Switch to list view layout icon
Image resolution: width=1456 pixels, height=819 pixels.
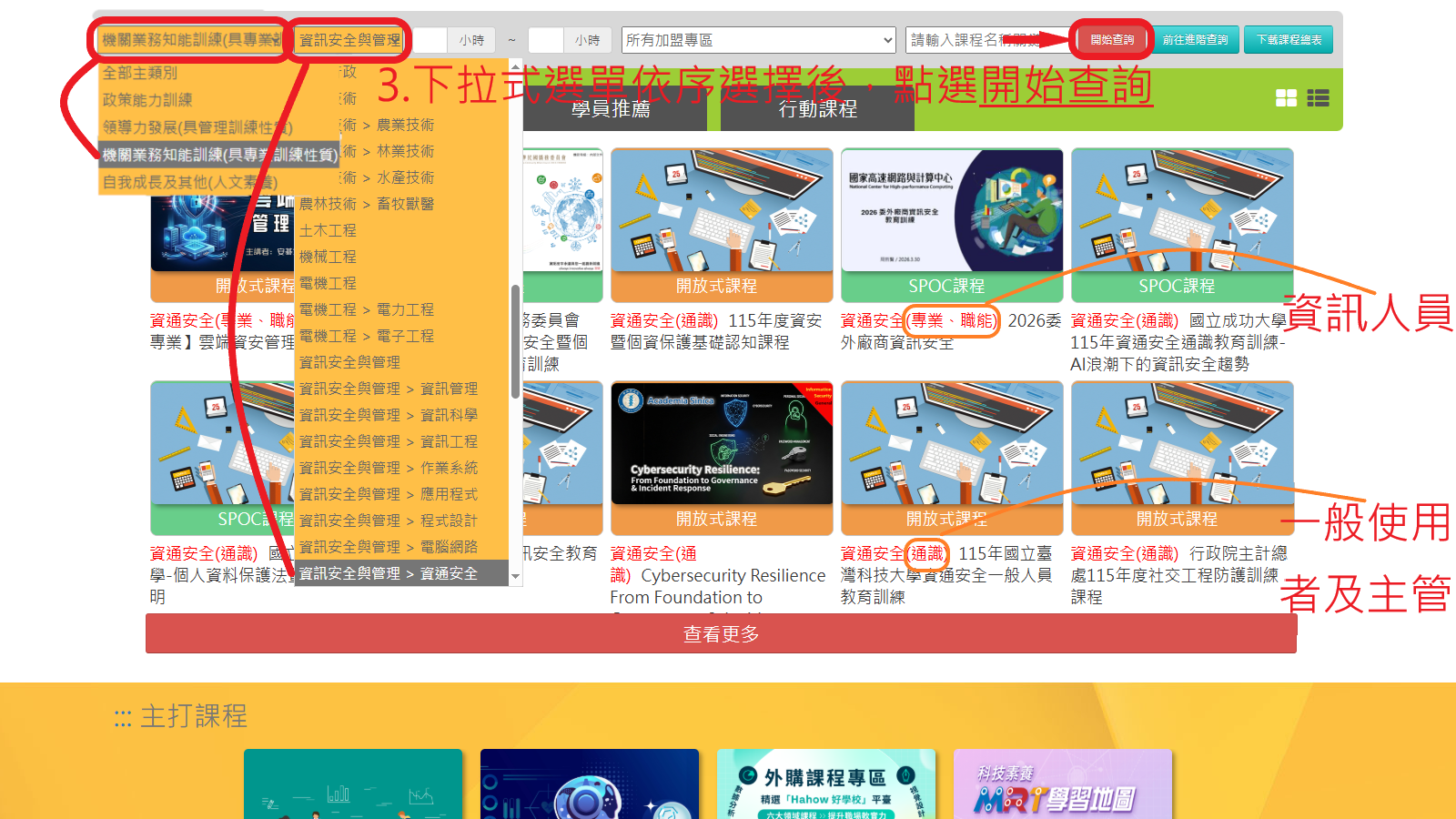[x=1318, y=98]
